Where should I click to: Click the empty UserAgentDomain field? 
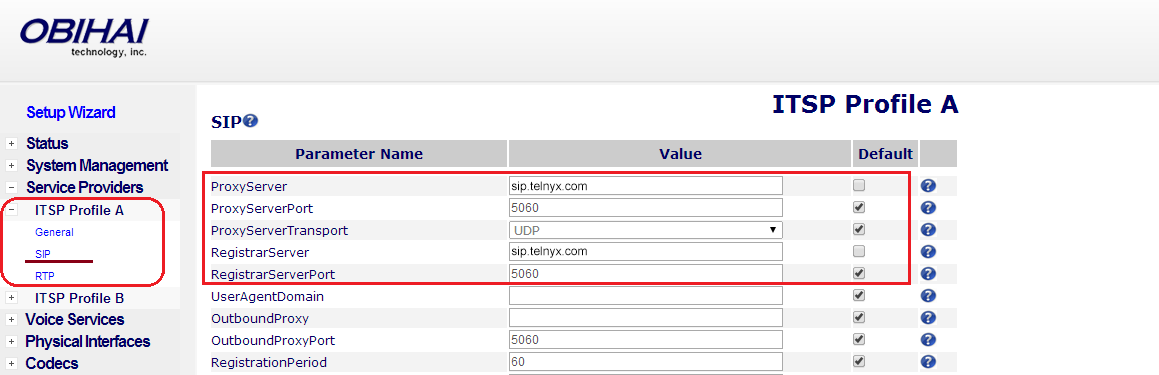(x=645, y=296)
